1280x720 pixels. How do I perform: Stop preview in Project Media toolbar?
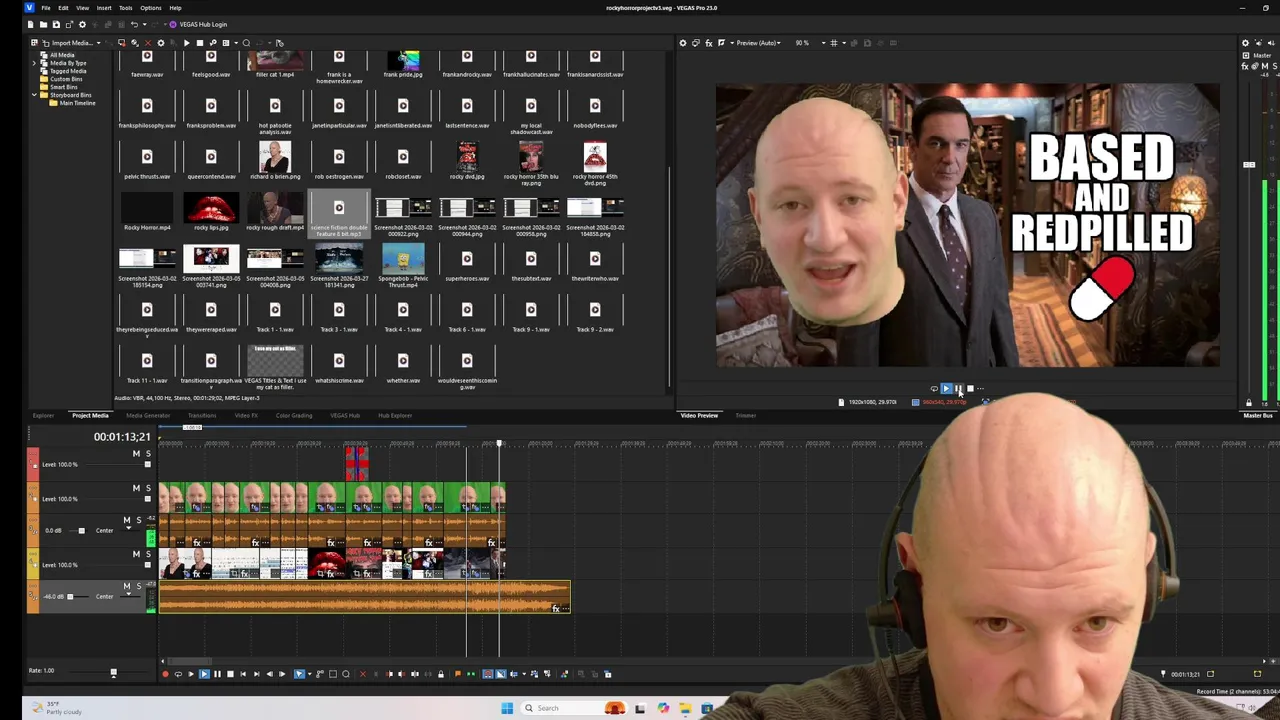199,43
